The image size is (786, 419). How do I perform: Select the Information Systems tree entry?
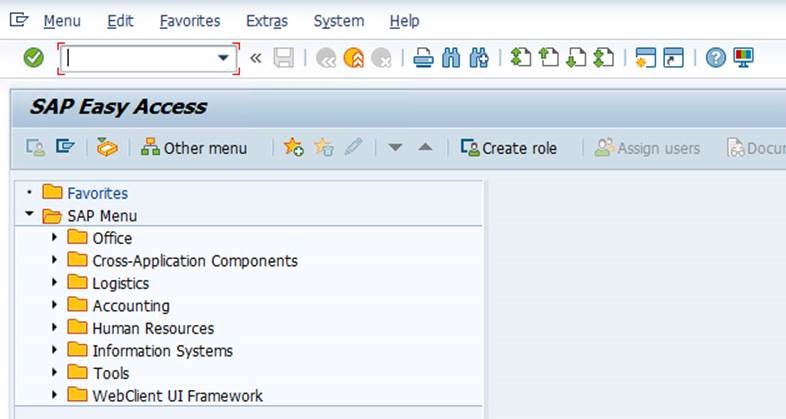[163, 351]
